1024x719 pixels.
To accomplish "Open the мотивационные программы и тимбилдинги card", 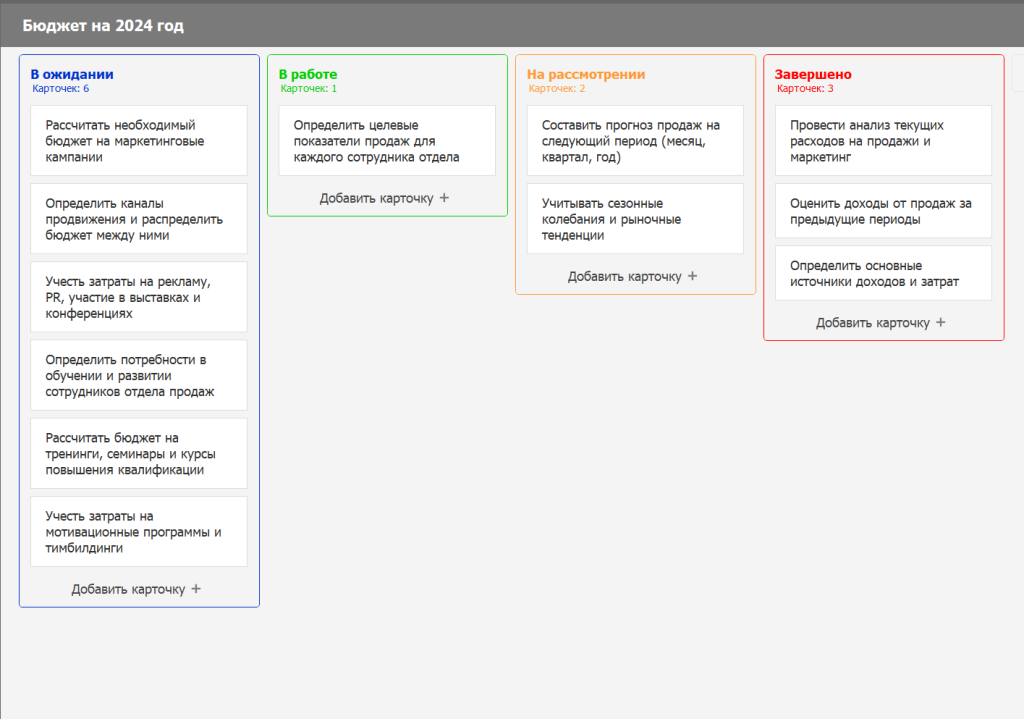I will pos(139,531).
